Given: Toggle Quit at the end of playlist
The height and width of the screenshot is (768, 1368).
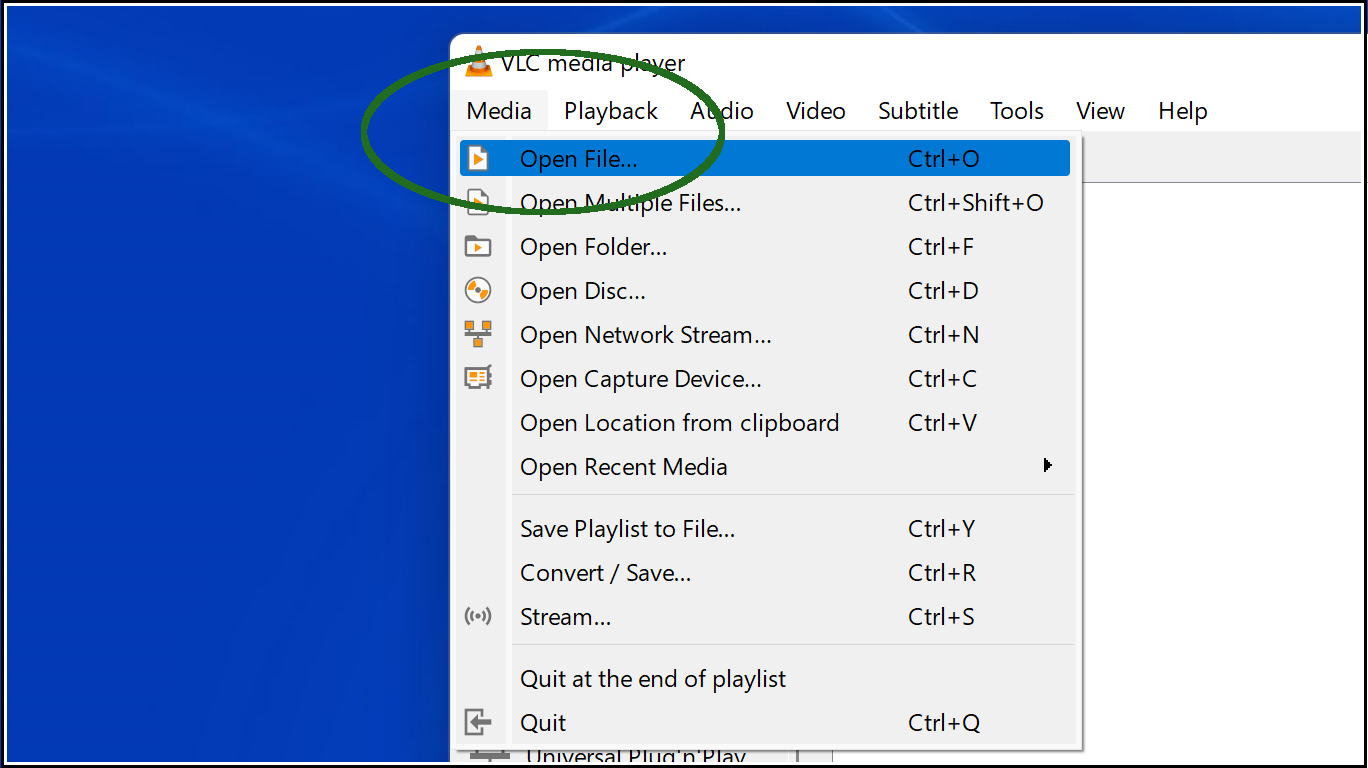Looking at the screenshot, I should [765, 679].
